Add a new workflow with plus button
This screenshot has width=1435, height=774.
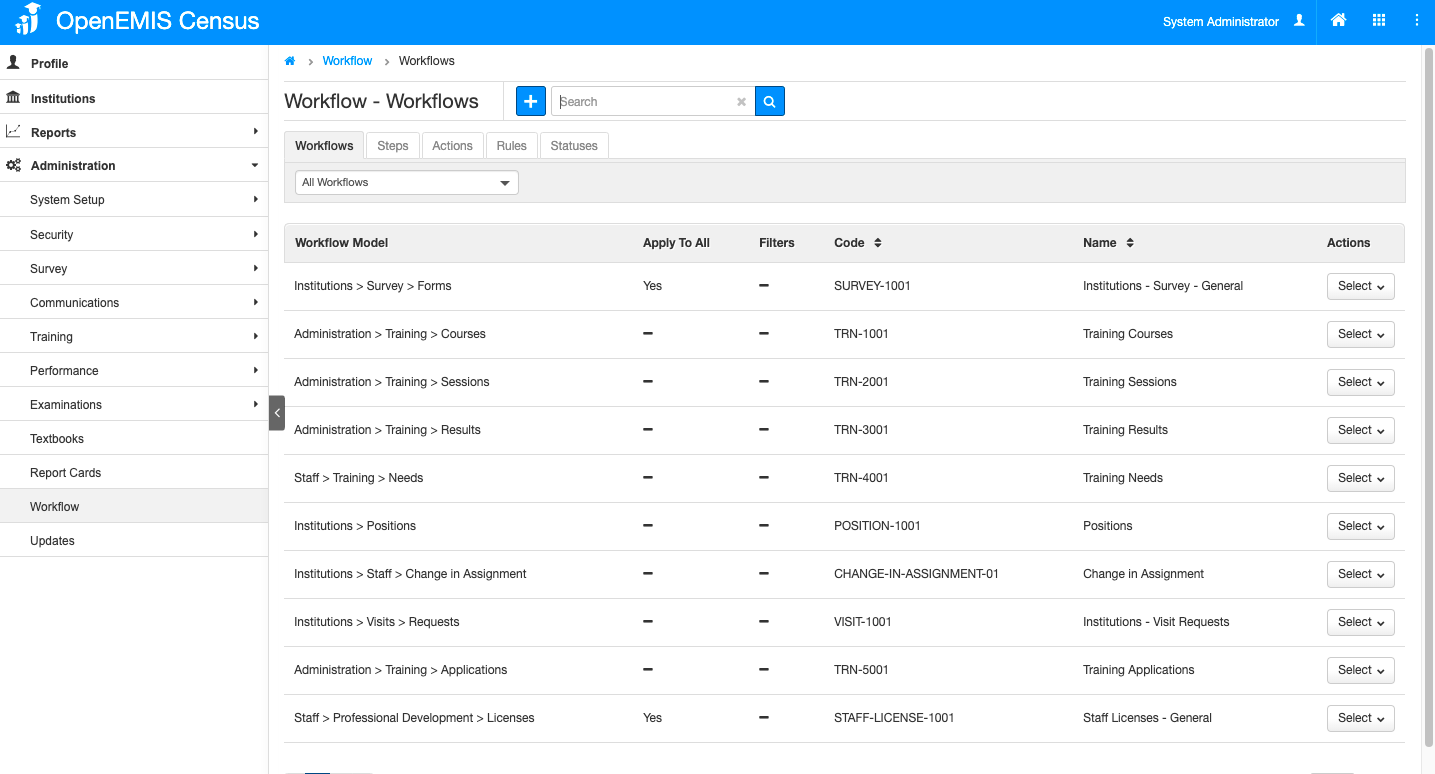pyautogui.click(x=530, y=101)
